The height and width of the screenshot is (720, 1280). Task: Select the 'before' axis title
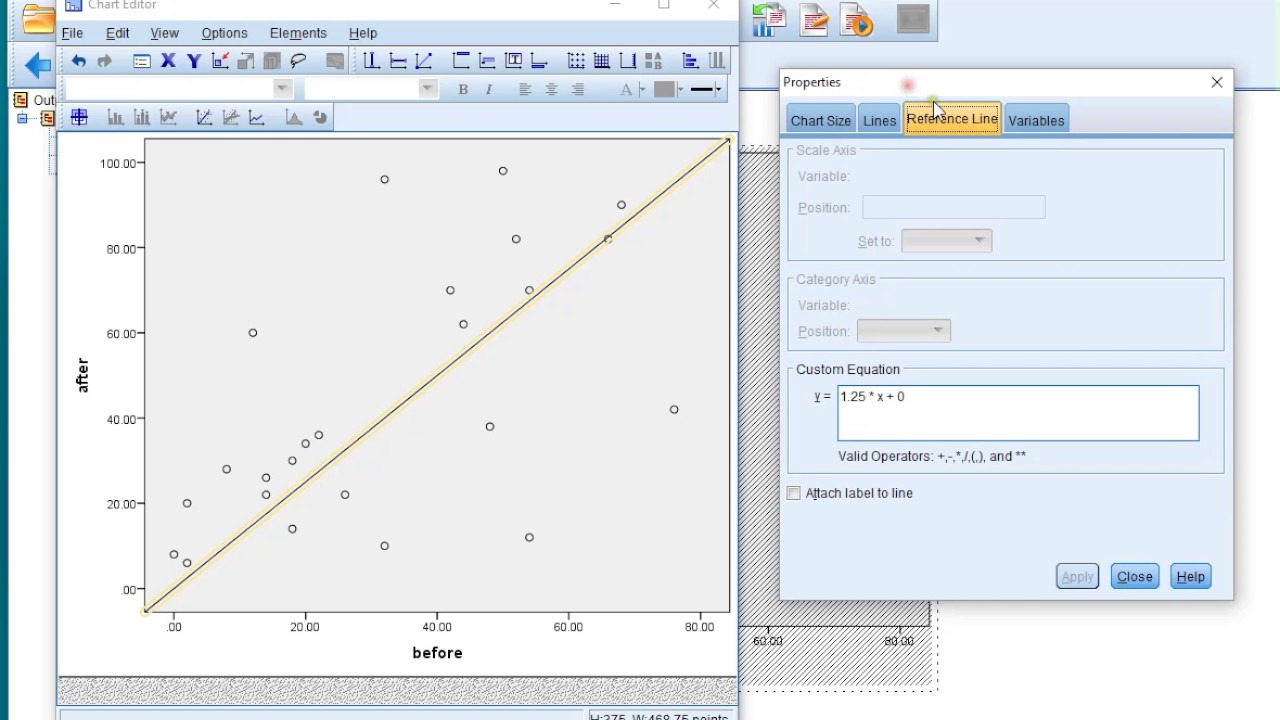[x=437, y=653]
